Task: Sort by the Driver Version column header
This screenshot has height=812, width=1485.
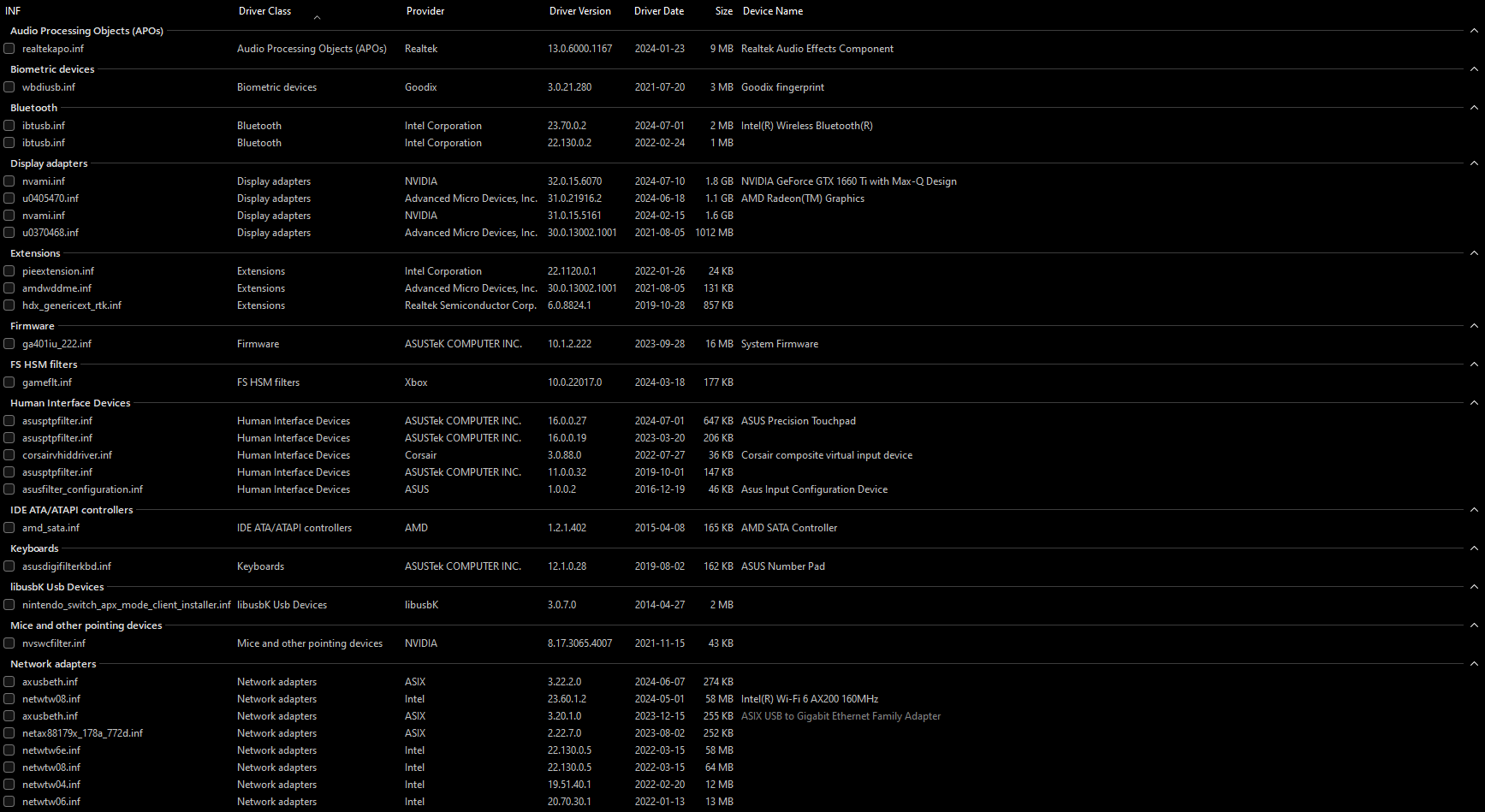Action: click(x=580, y=11)
